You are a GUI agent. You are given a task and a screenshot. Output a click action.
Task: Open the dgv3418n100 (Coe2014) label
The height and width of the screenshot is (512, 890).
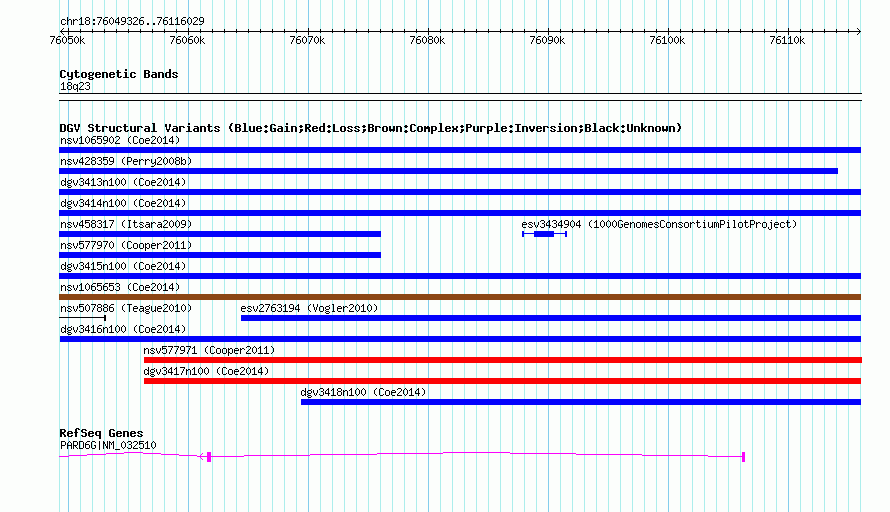pyautogui.click(x=363, y=392)
